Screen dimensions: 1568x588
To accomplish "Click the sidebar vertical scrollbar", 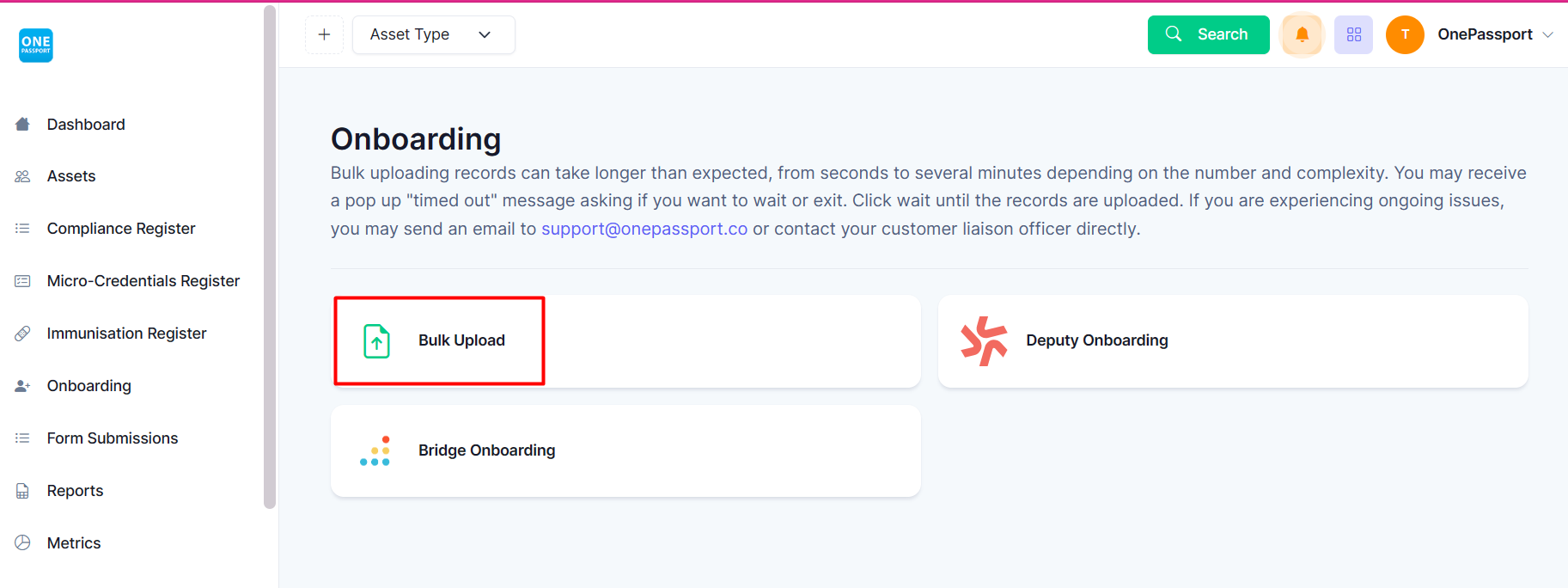I will (x=270, y=257).
